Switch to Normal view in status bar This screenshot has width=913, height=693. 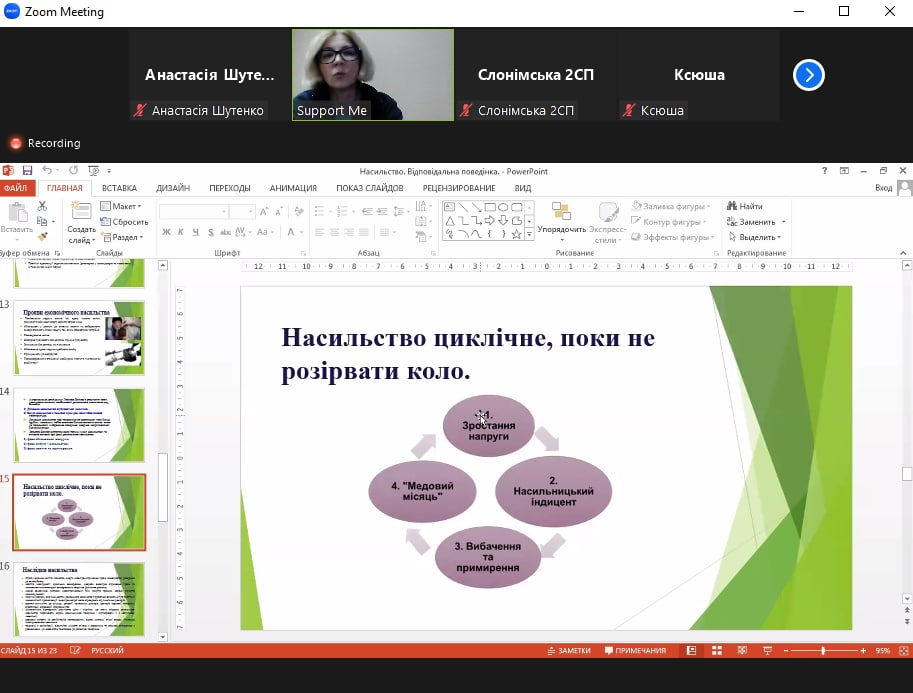pos(691,650)
